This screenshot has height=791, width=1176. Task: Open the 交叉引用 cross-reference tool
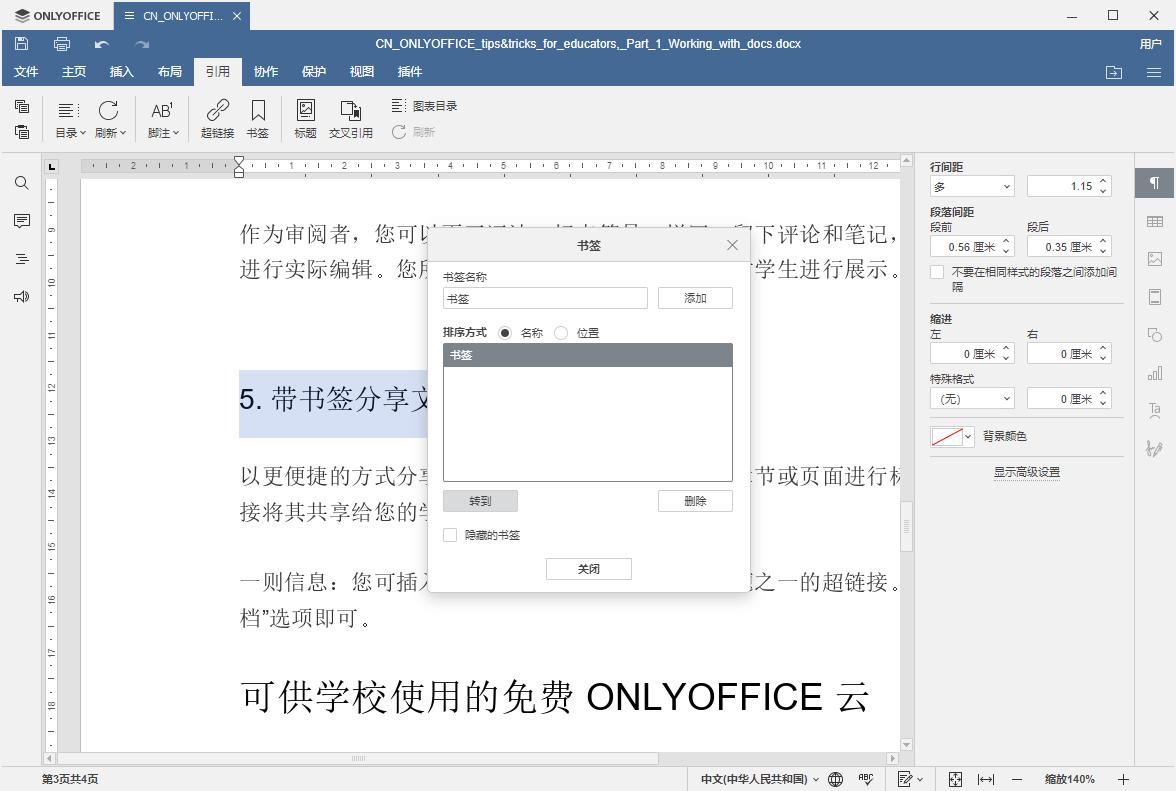click(x=351, y=118)
